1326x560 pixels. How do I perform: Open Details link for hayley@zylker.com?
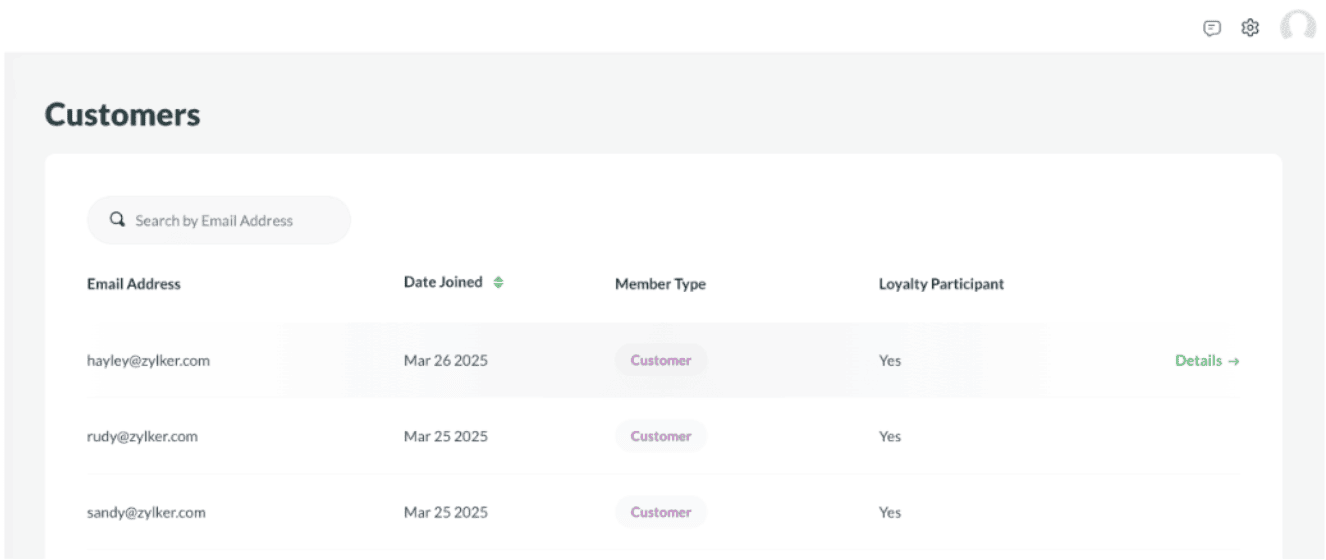tap(1206, 361)
